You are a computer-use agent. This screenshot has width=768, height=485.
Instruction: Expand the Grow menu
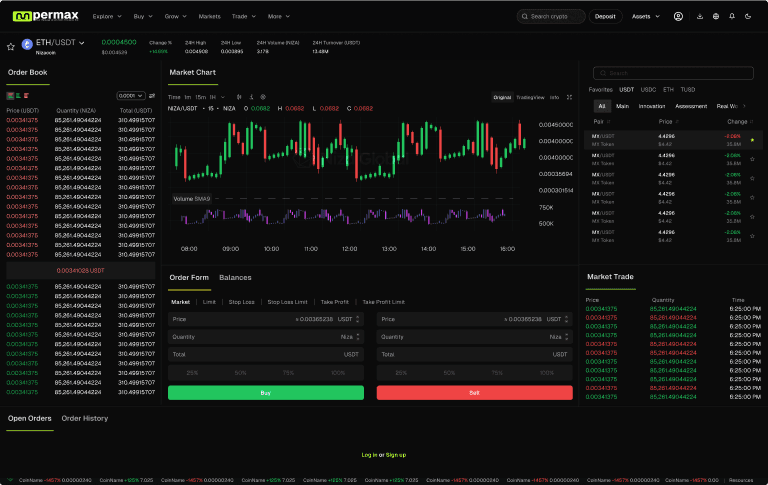coord(175,17)
